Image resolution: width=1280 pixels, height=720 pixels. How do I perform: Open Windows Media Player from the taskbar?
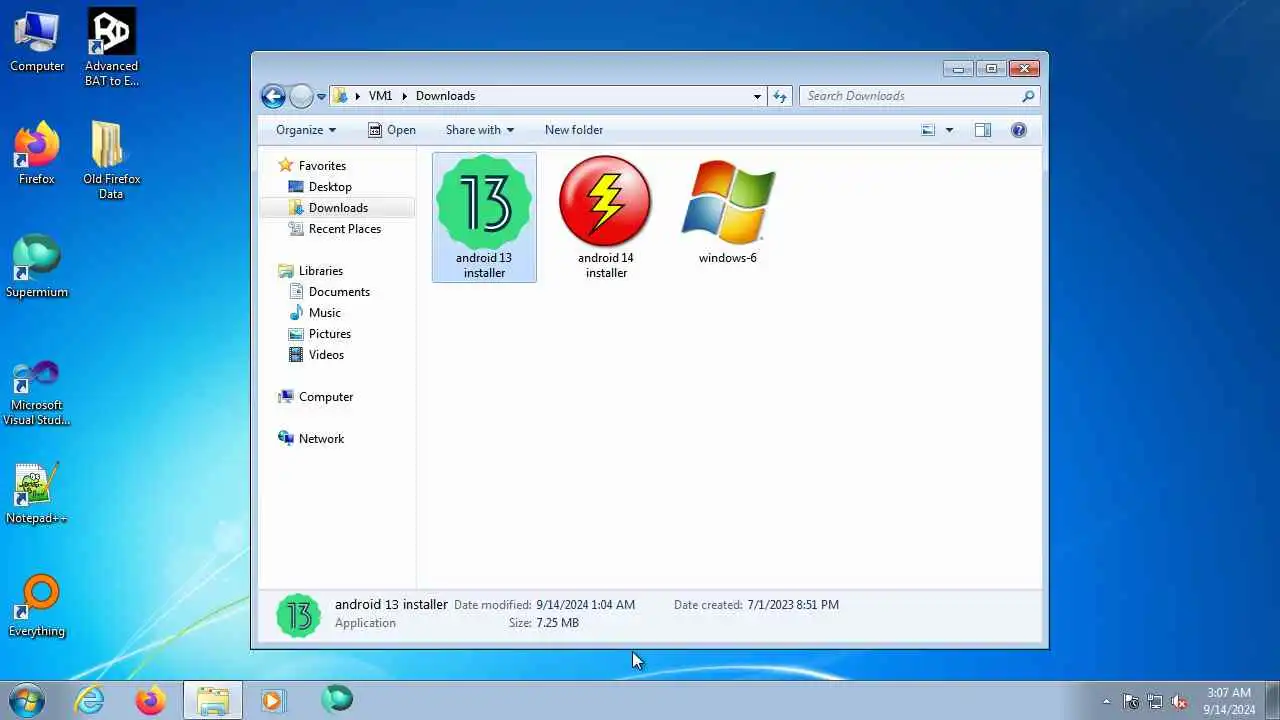273,700
